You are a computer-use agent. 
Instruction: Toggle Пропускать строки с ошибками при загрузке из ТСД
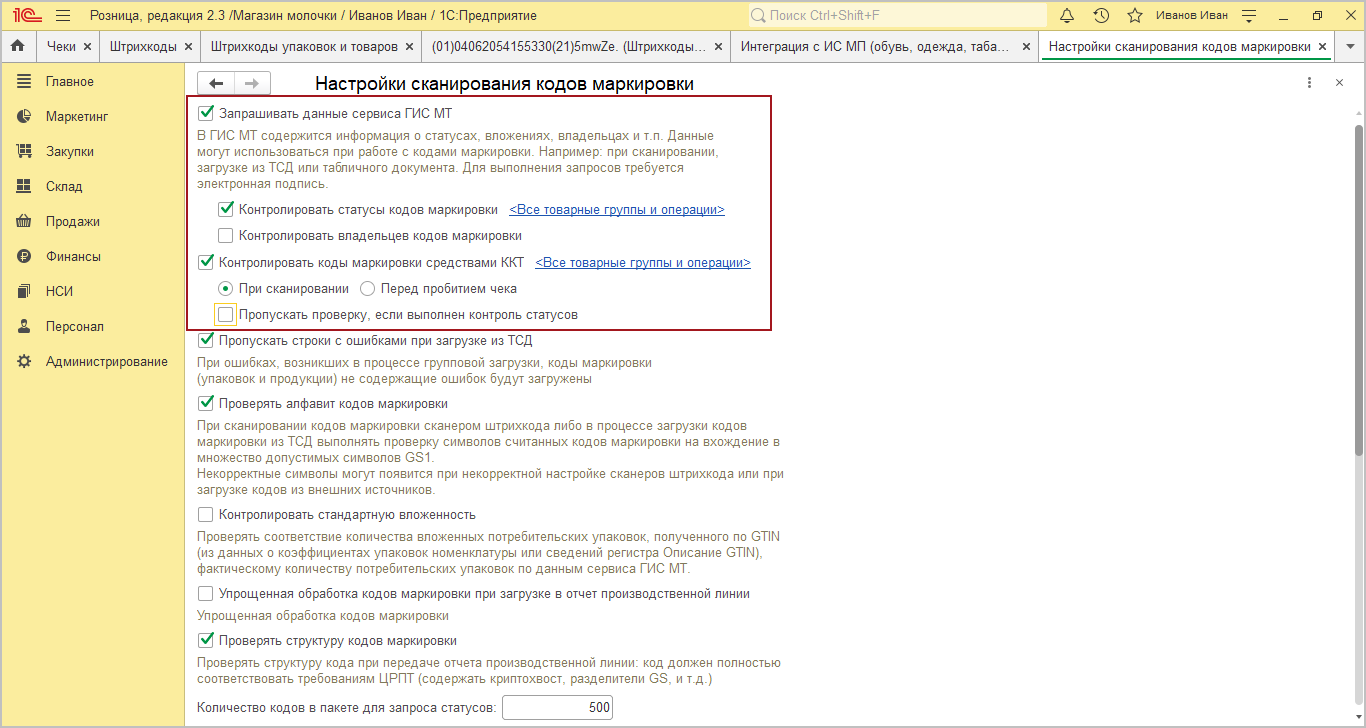207,340
